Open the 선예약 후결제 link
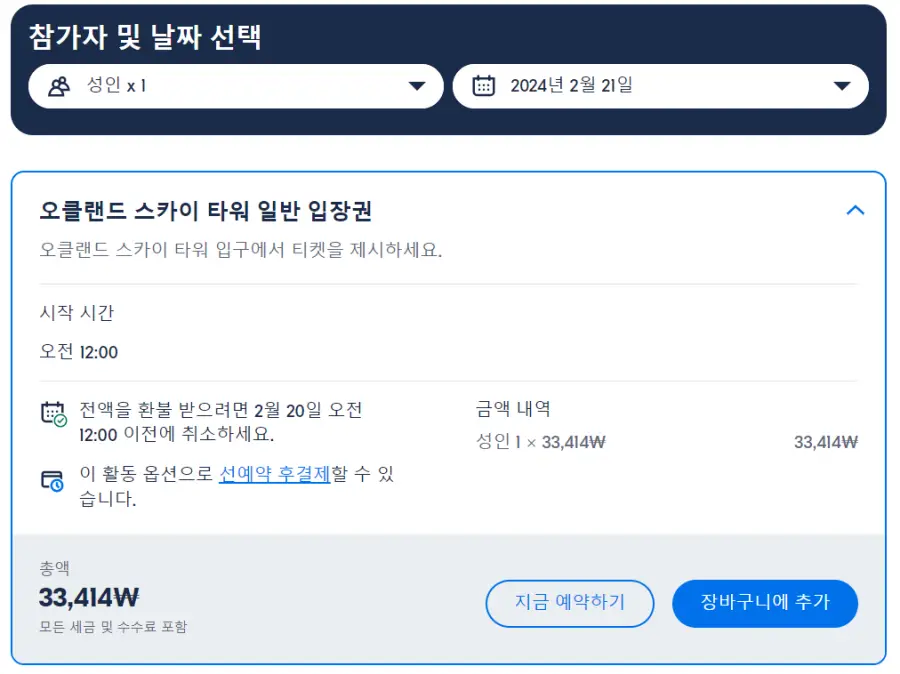 coord(275,474)
